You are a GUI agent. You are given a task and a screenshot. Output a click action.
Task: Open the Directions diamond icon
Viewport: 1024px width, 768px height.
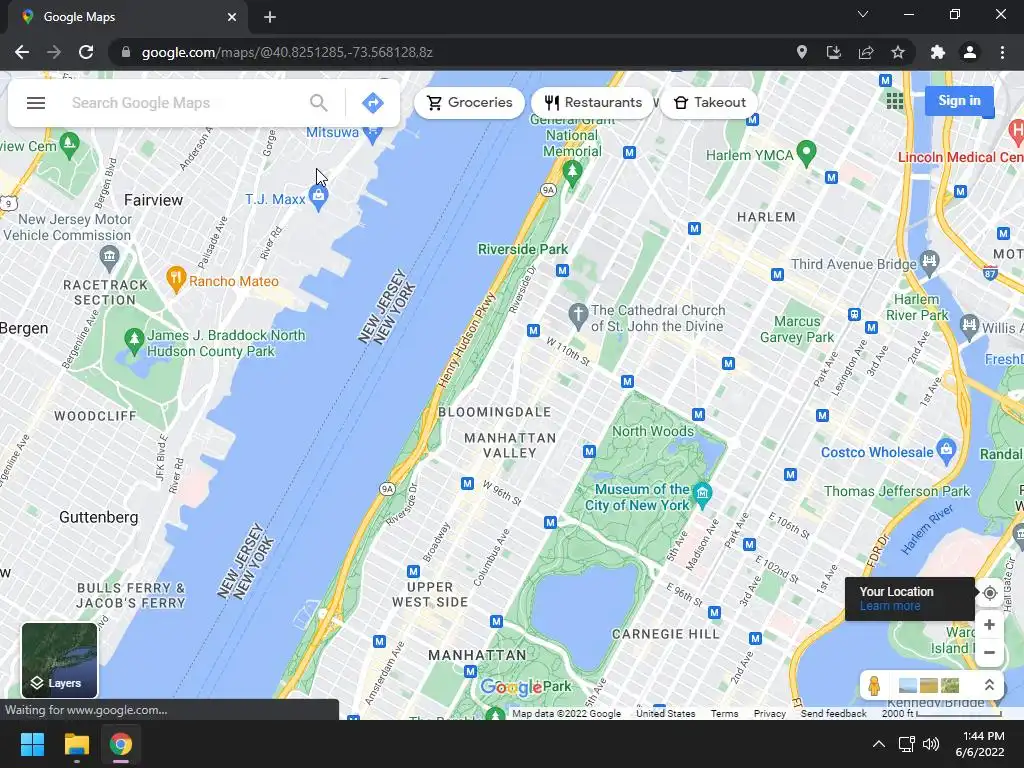point(373,103)
